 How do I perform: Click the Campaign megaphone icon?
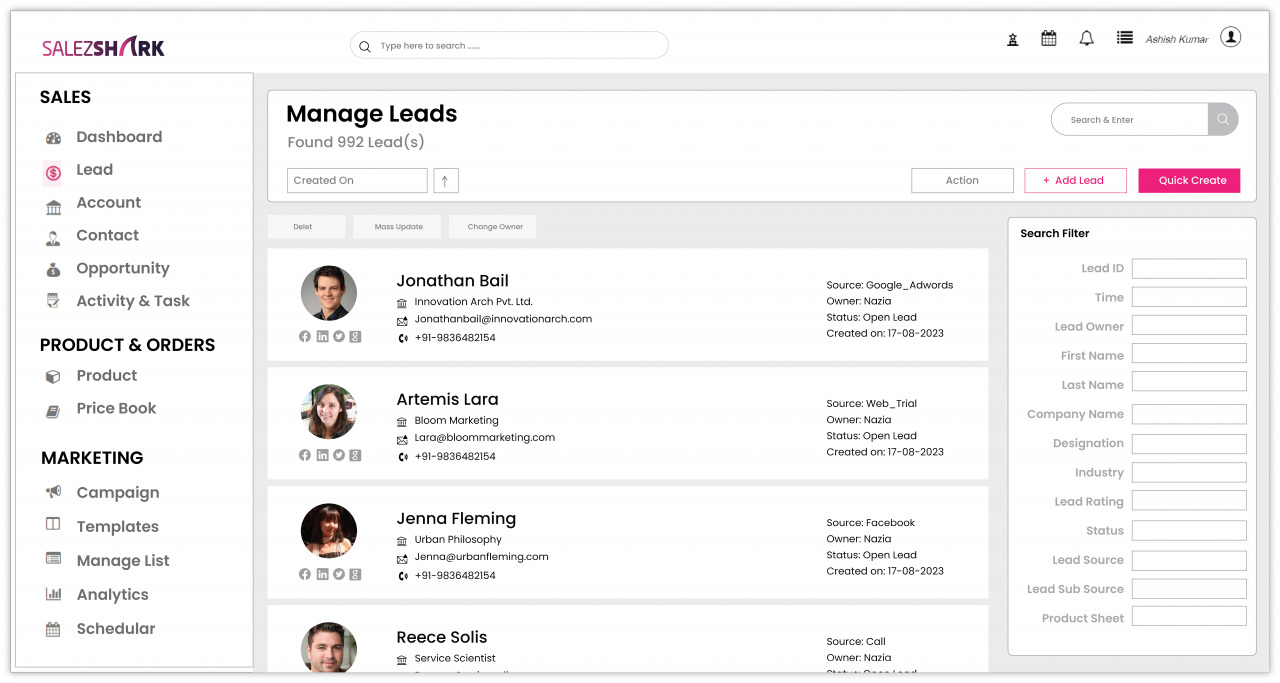[x=53, y=492]
